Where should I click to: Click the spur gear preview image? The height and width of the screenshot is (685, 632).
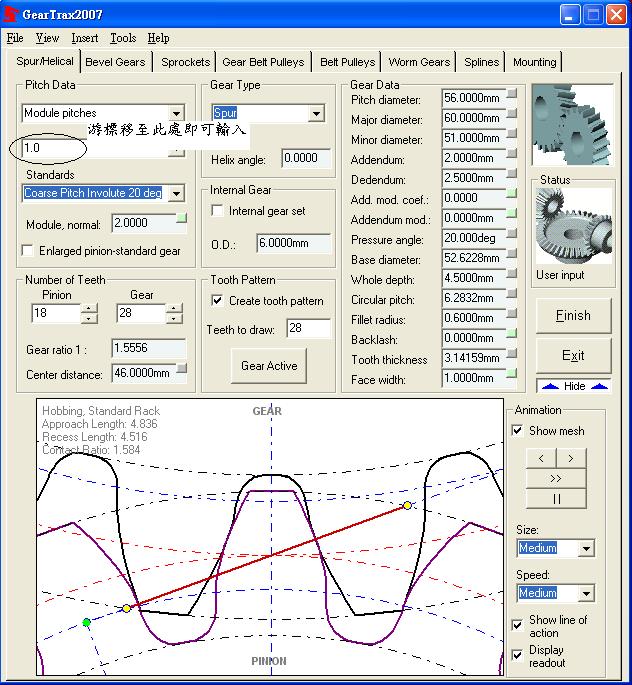(573, 125)
